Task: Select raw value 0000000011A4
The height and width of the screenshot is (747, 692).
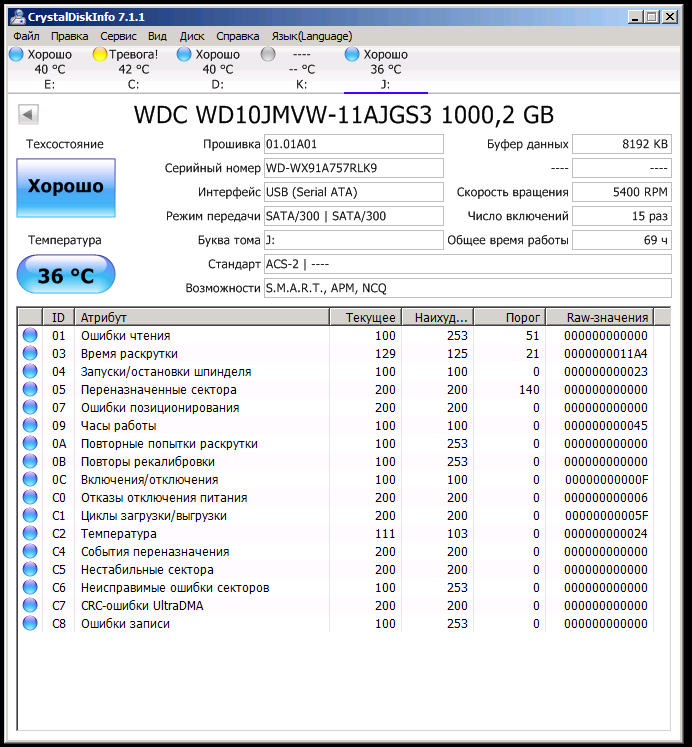Action: tap(606, 354)
